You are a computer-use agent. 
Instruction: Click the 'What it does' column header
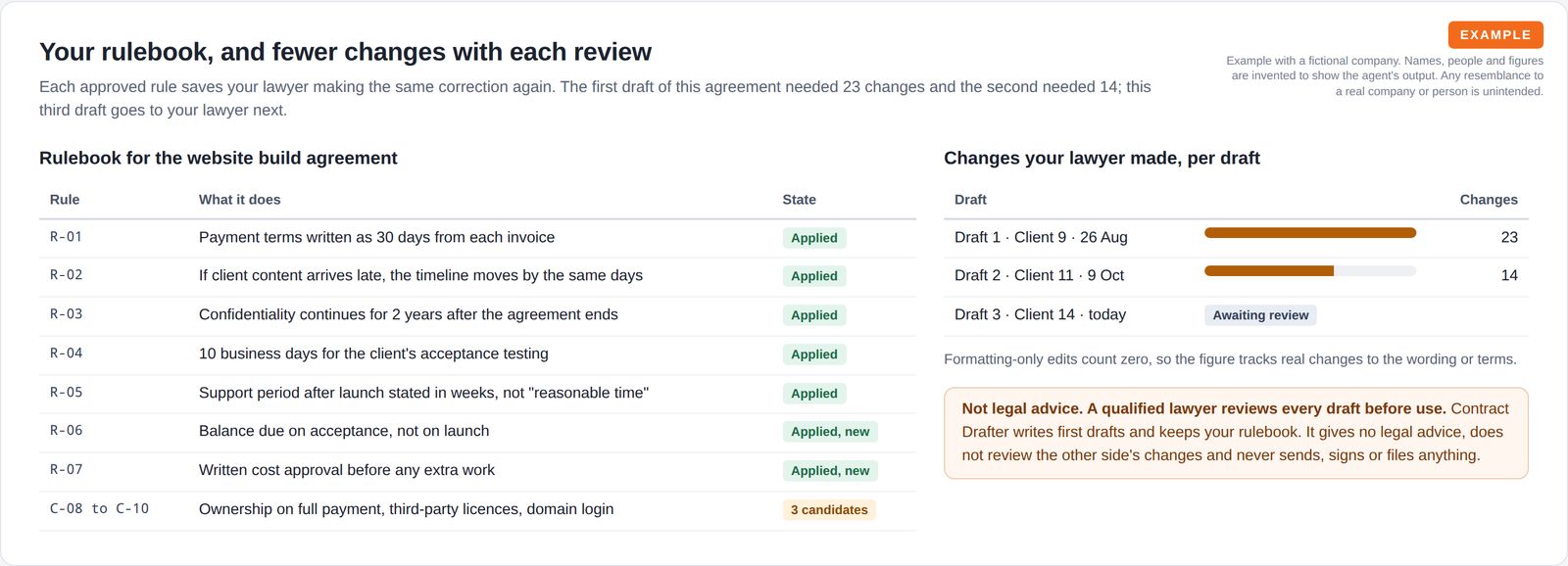pyautogui.click(x=240, y=199)
